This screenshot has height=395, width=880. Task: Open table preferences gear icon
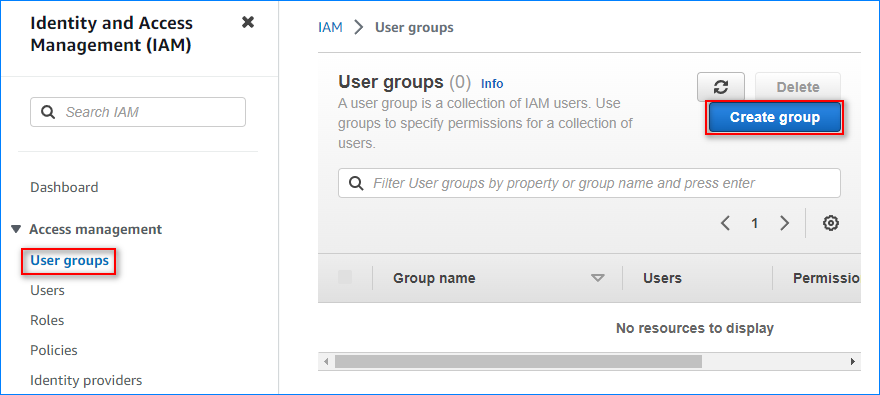(831, 223)
